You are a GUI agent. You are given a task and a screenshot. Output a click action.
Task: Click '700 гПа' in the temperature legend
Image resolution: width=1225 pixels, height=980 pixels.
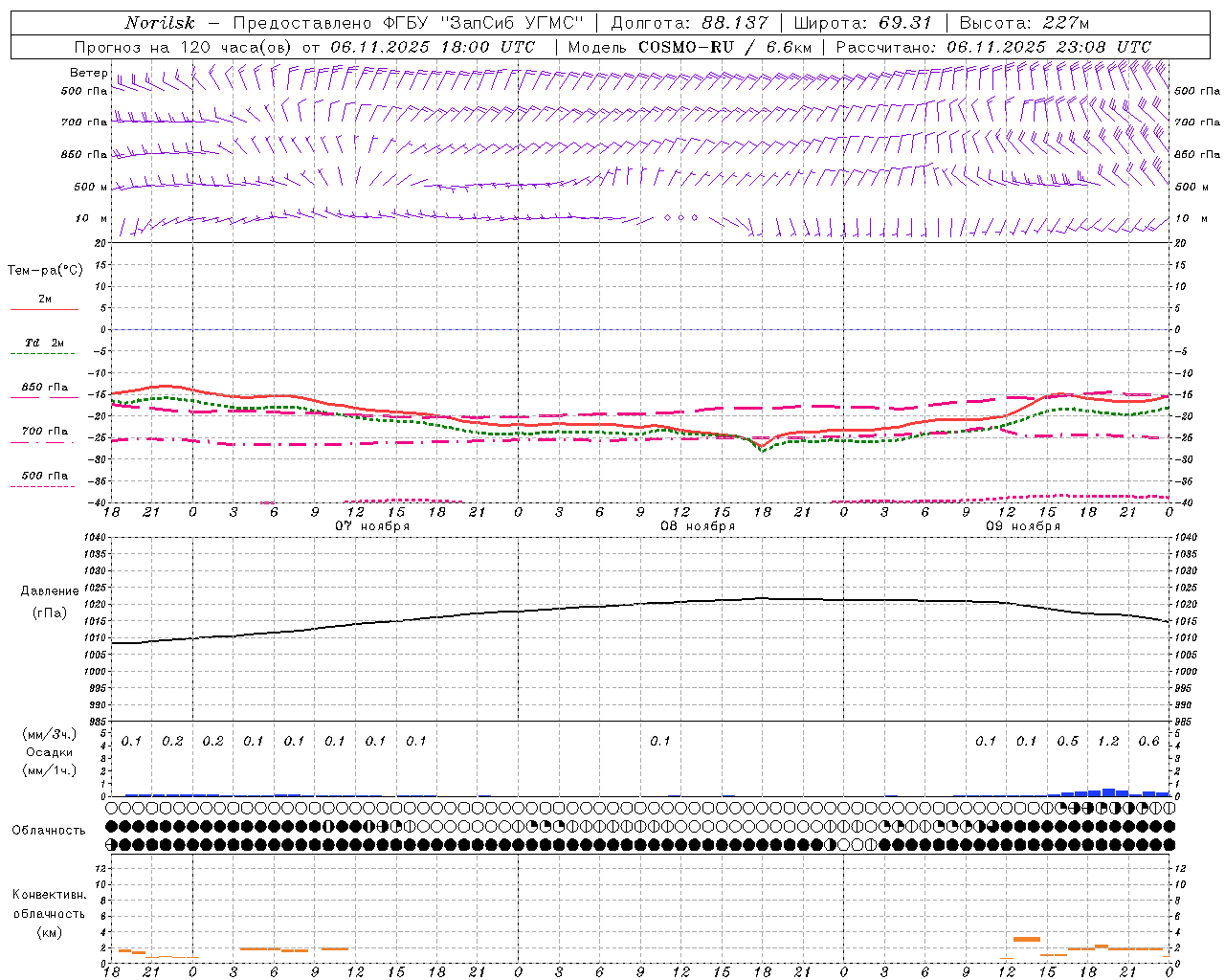point(45,432)
